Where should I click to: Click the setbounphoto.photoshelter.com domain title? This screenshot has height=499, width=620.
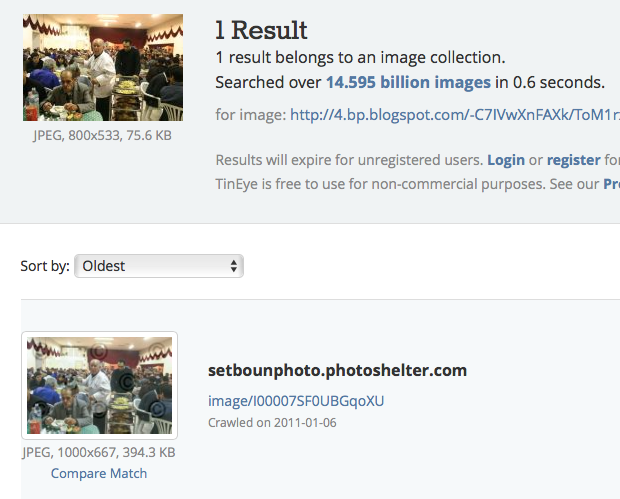point(337,370)
